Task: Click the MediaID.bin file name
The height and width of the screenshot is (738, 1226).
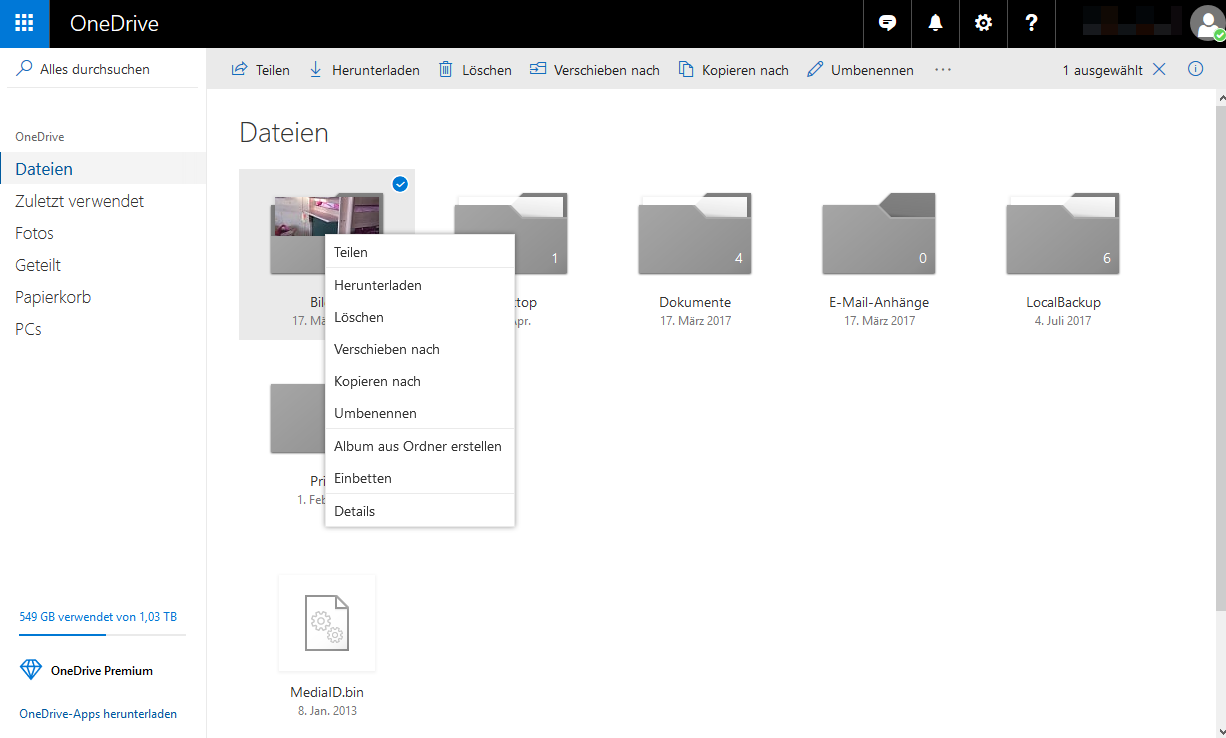Action: pos(327,692)
